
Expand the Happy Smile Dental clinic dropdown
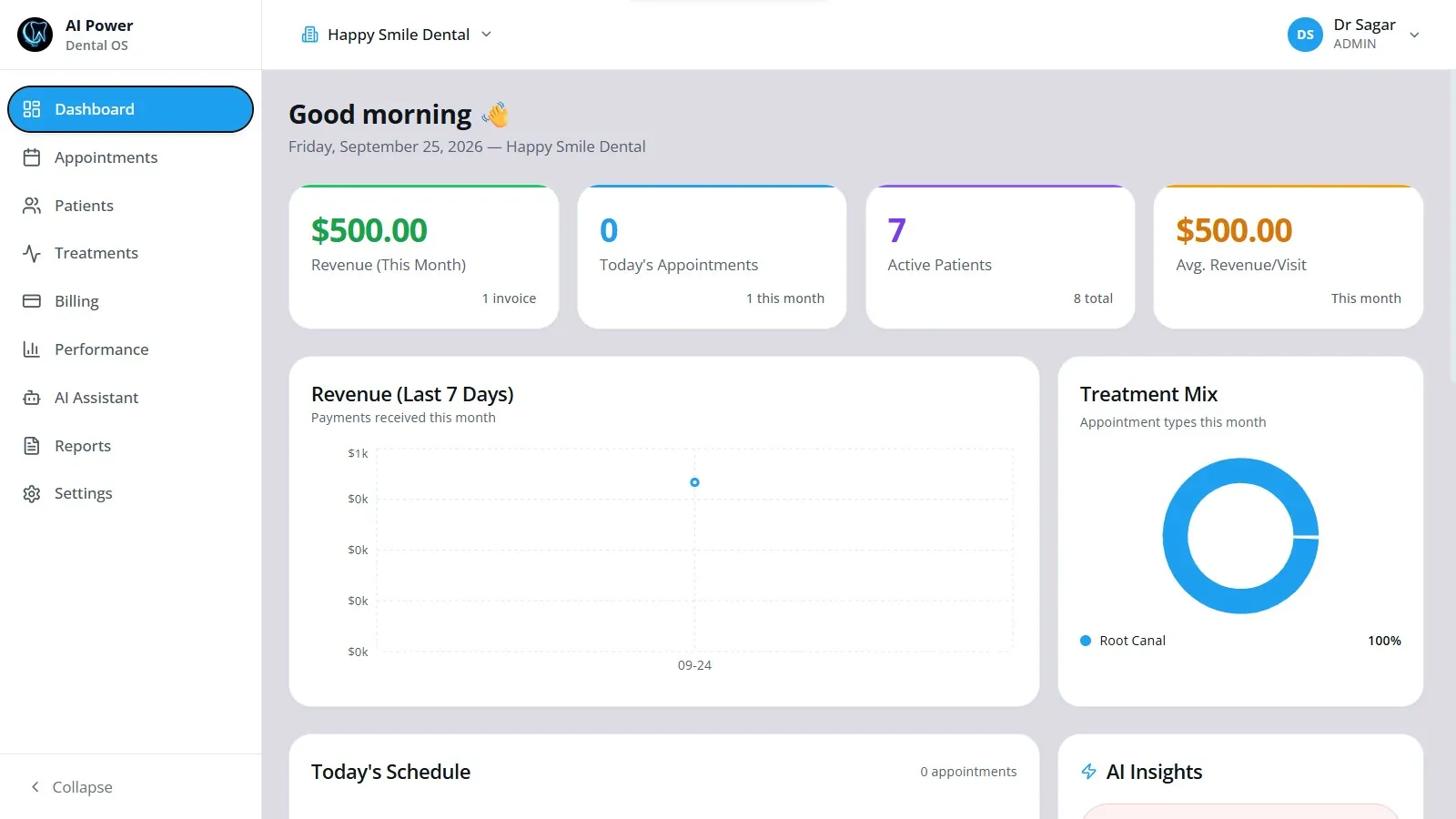coord(397,35)
